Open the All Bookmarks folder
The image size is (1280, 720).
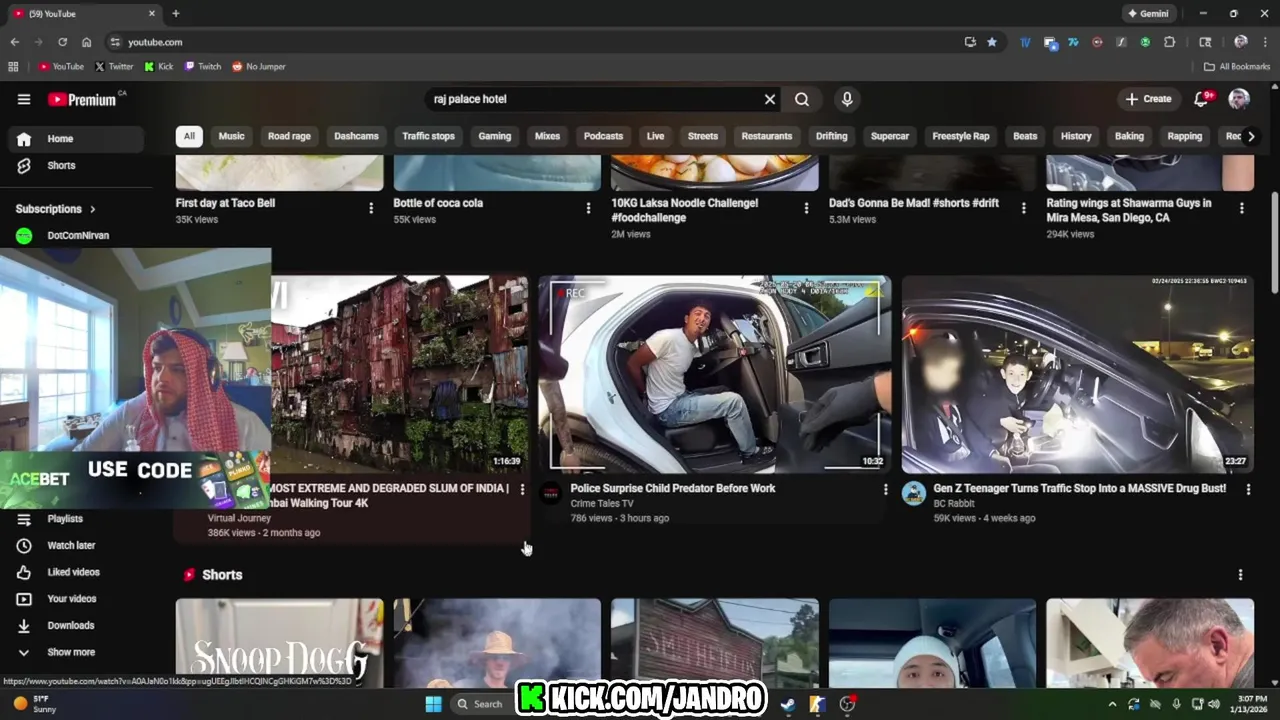[1237, 66]
